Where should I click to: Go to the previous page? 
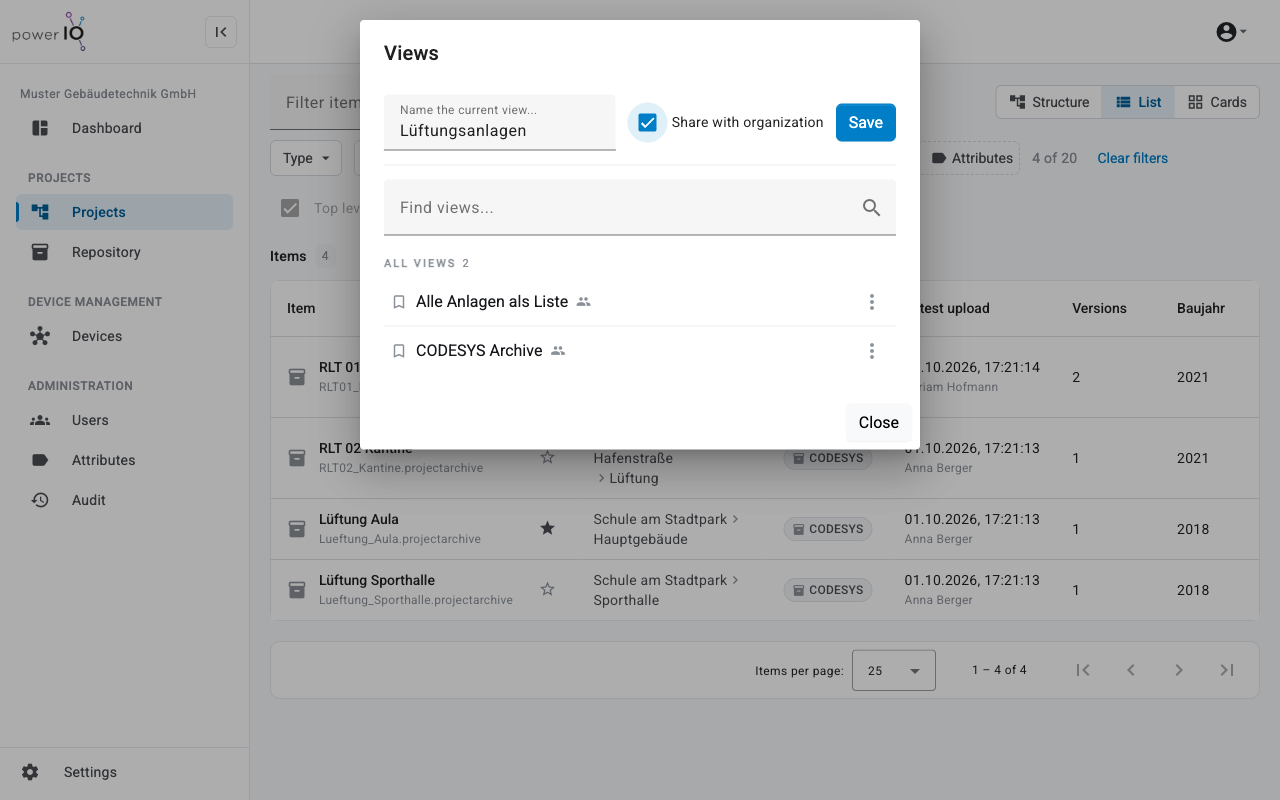coord(1131,670)
